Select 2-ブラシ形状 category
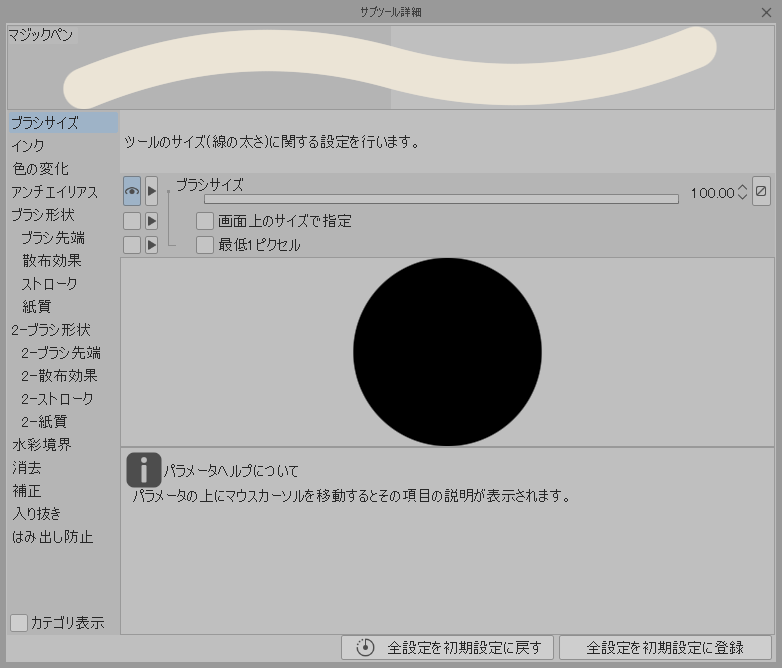The width and height of the screenshot is (782, 668). tap(63, 329)
